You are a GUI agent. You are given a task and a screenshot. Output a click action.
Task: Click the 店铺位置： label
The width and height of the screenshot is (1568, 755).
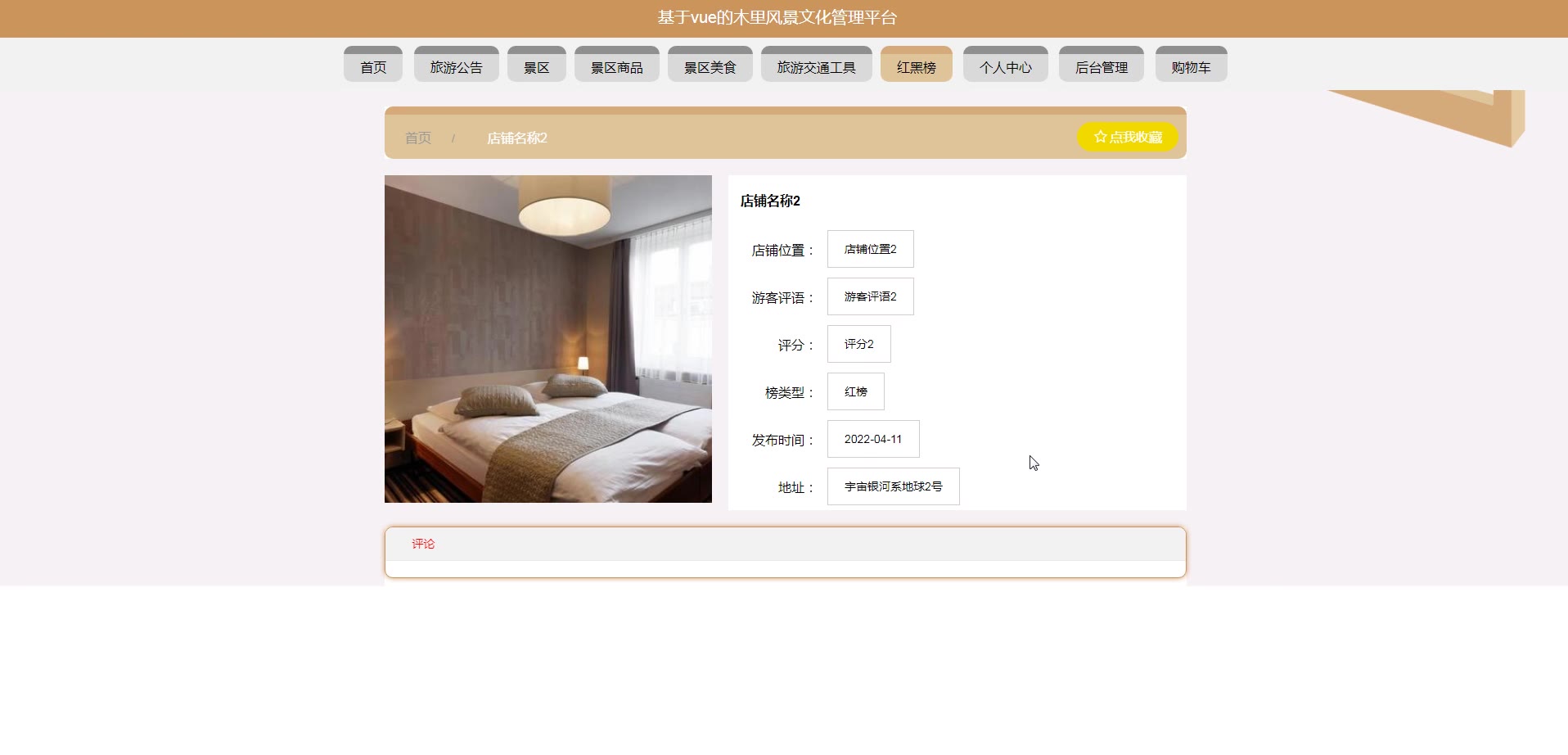point(783,251)
